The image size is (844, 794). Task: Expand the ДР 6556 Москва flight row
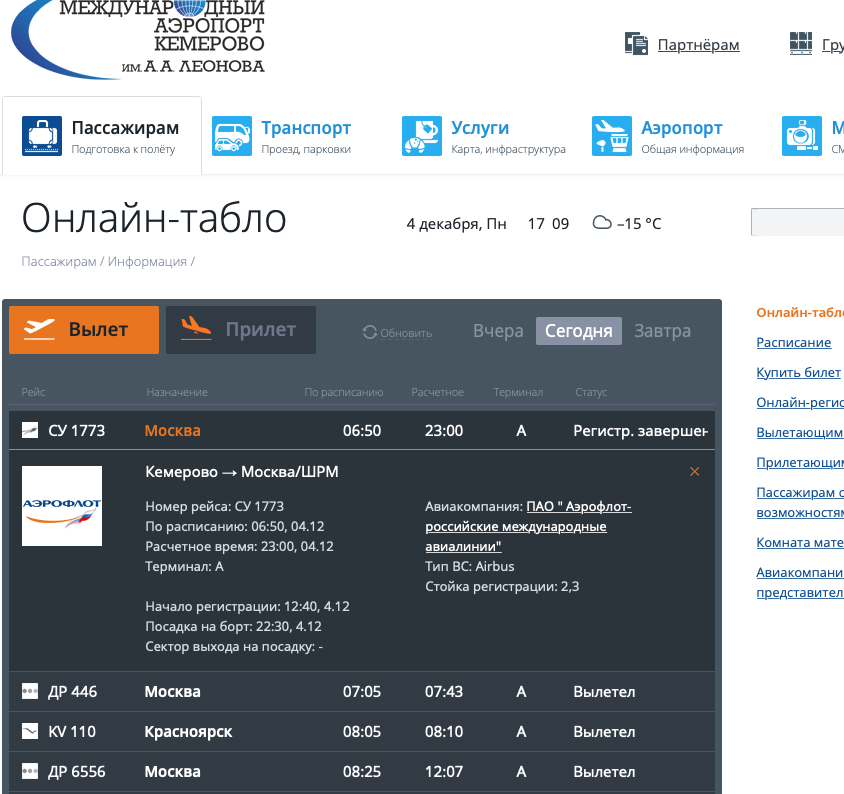point(362,772)
